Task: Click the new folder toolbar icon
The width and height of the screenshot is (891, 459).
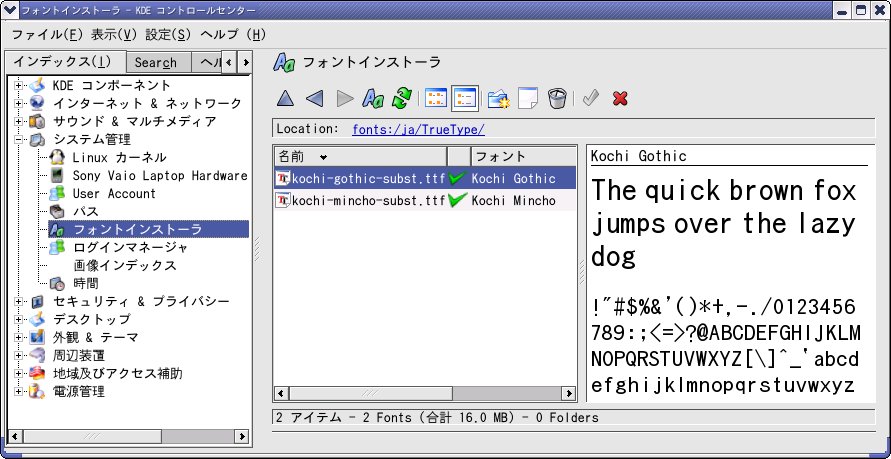Action: pyautogui.click(x=499, y=99)
